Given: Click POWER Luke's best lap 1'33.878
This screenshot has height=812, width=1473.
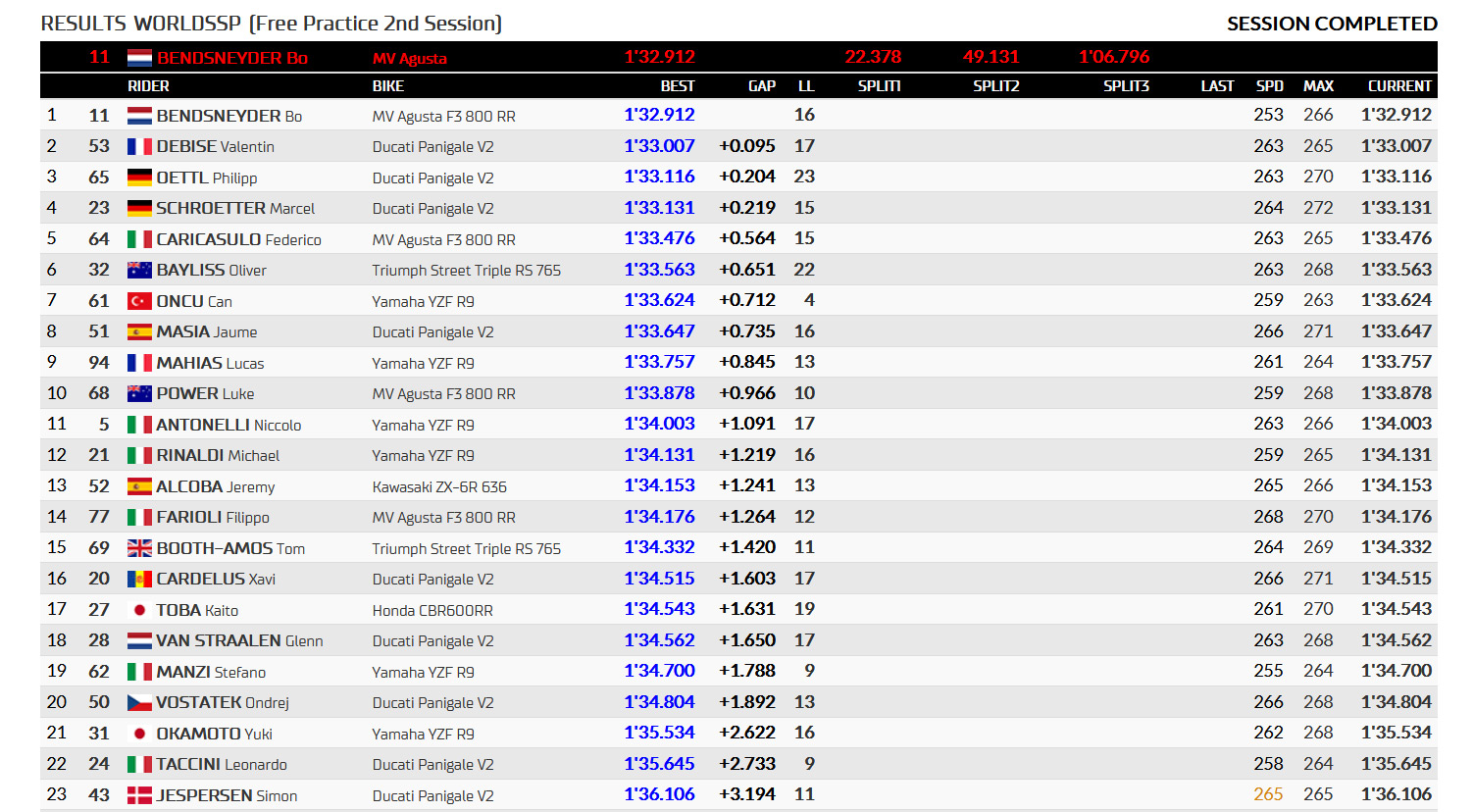Looking at the screenshot, I should pyautogui.click(x=659, y=393).
